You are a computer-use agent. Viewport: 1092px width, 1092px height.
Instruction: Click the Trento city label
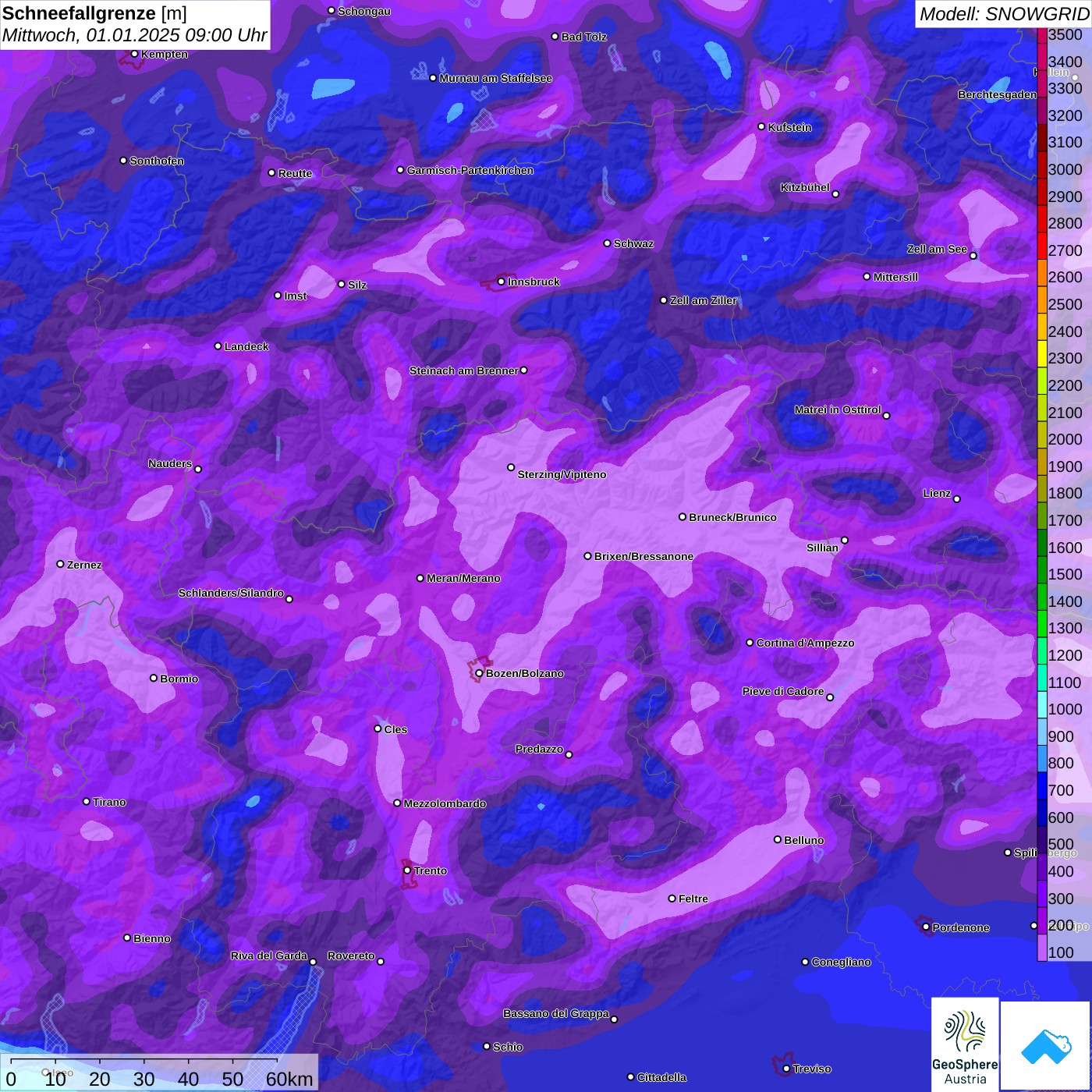coord(430,870)
